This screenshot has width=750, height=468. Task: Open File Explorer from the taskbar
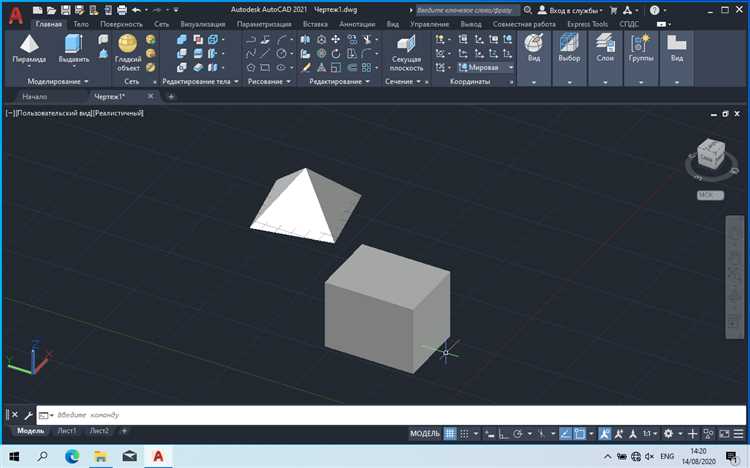(x=100, y=457)
